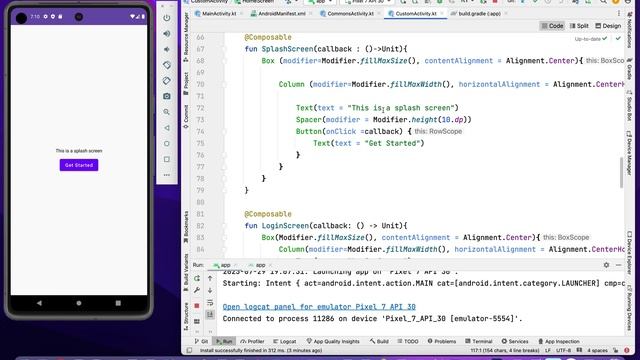Open emulator extended controls three-dots menu
640x360 pixels.
167,175
